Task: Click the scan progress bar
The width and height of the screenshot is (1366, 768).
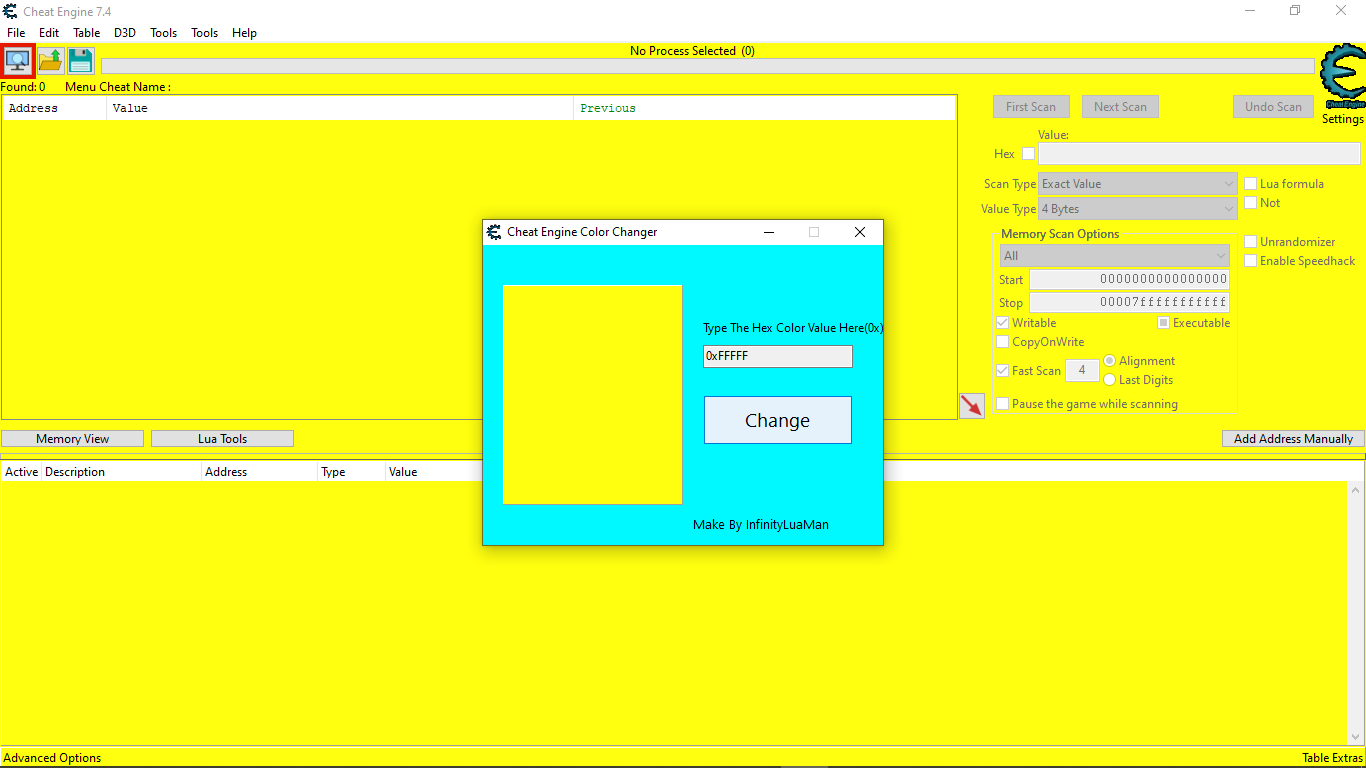Action: coord(708,66)
